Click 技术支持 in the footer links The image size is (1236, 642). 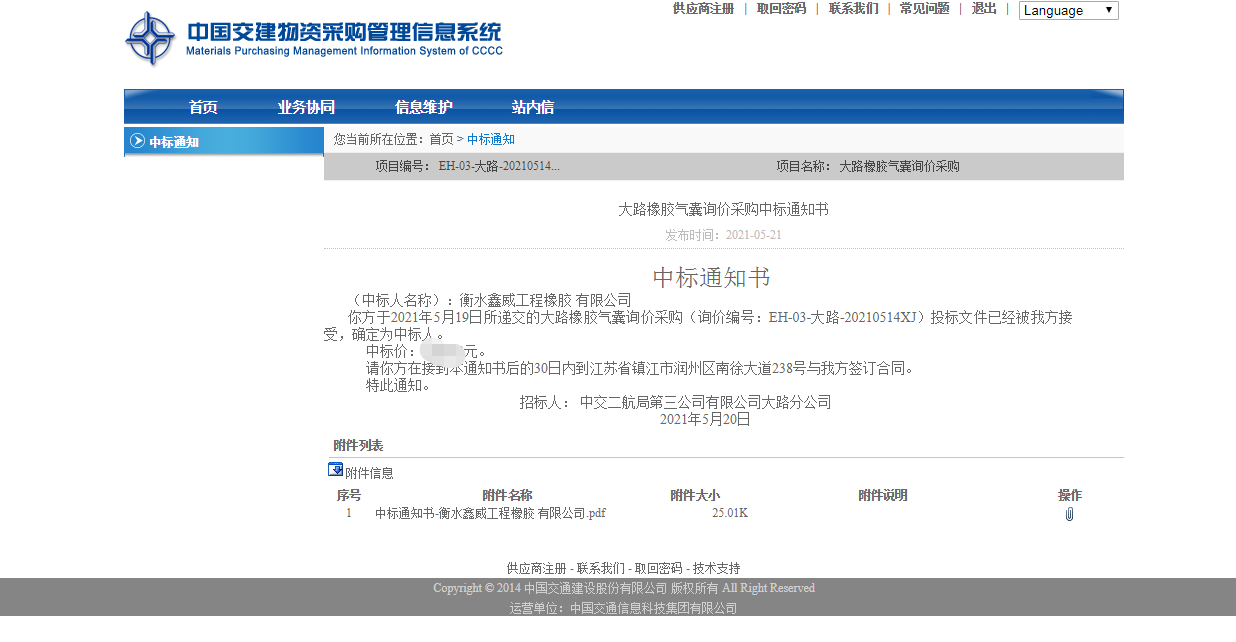tap(716, 568)
